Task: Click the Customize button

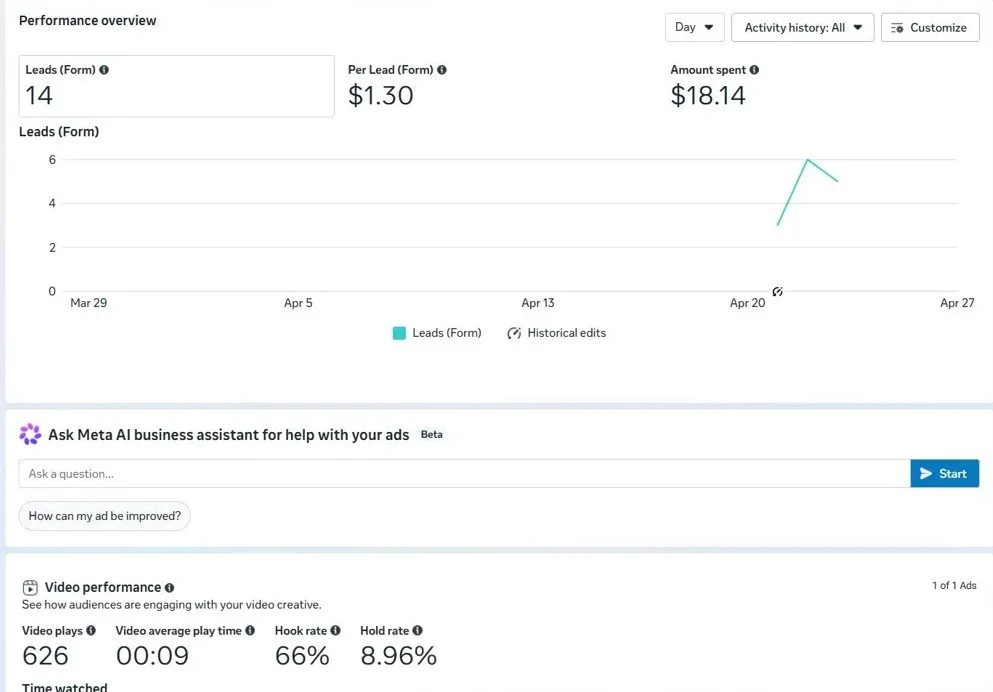Action: coord(930,27)
